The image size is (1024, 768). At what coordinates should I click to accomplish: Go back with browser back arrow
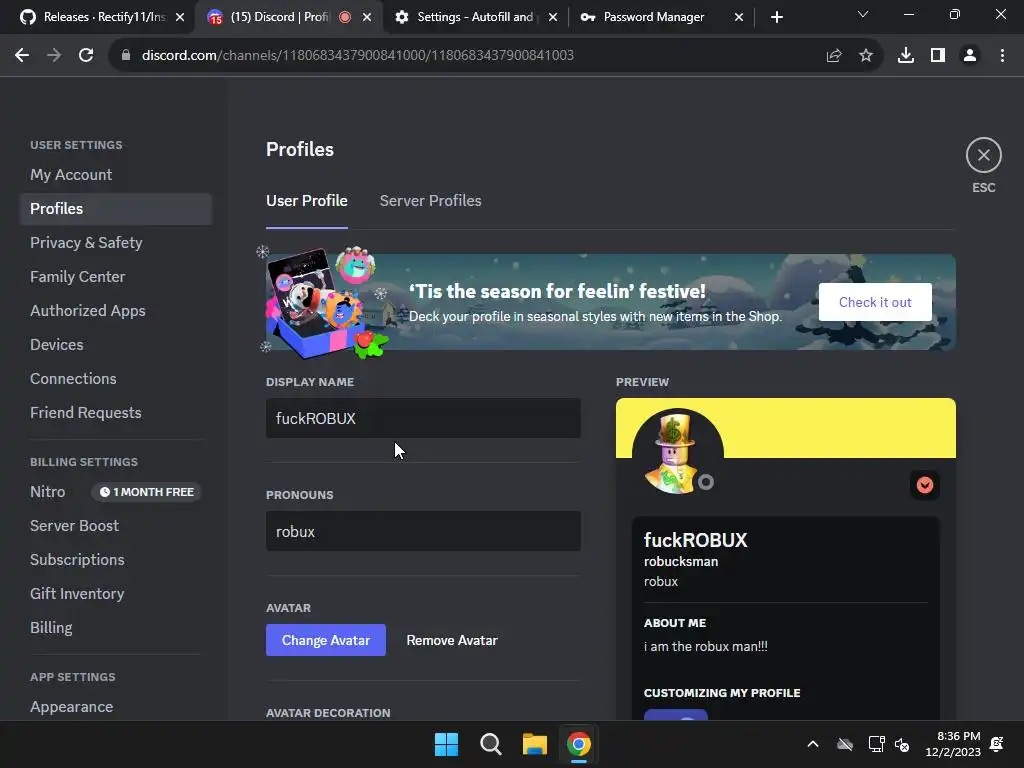click(x=22, y=56)
